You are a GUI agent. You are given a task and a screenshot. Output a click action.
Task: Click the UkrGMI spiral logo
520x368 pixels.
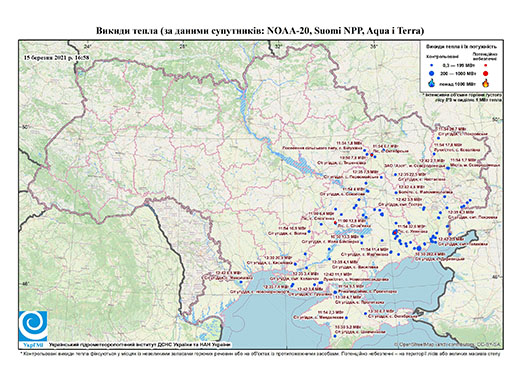[33, 326]
